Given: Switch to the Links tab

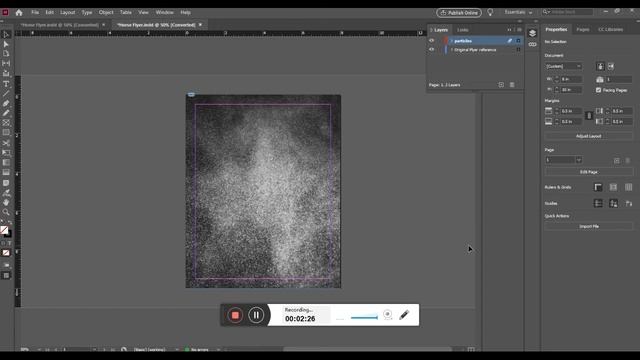Looking at the screenshot, I should [462, 30].
